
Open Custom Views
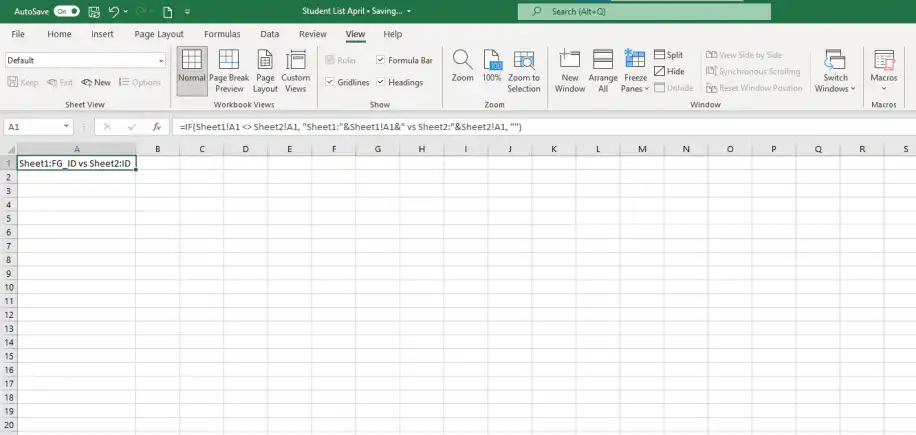point(296,71)
